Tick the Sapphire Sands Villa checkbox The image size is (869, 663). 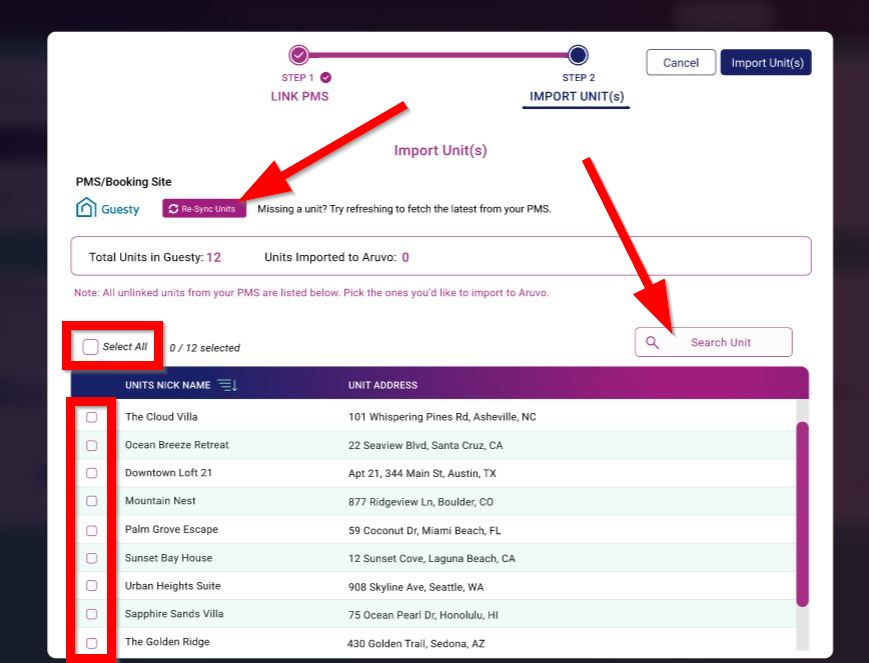91,614
